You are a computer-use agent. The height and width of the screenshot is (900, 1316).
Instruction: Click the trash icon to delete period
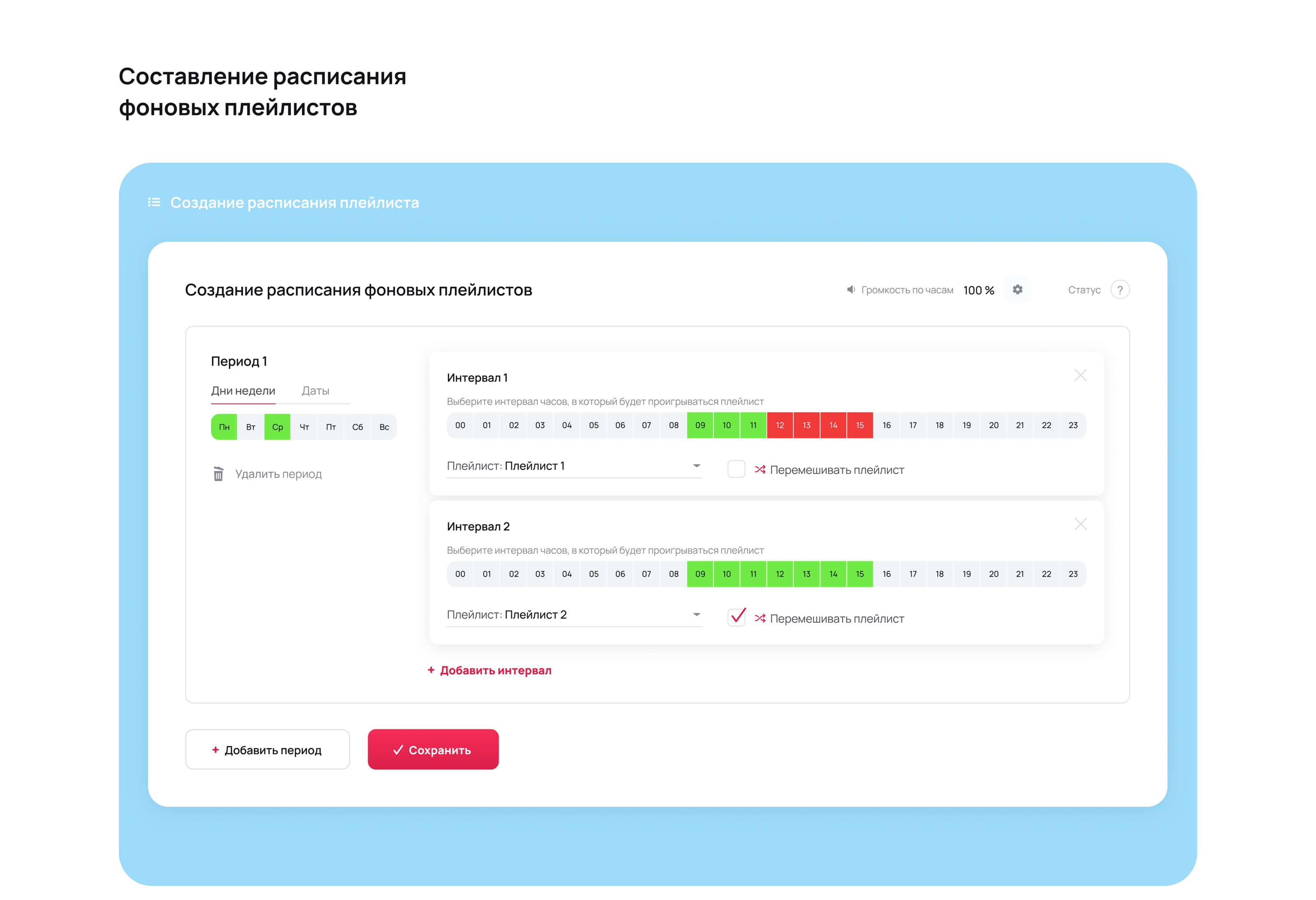pyautogui.click(x=218, y=473)
